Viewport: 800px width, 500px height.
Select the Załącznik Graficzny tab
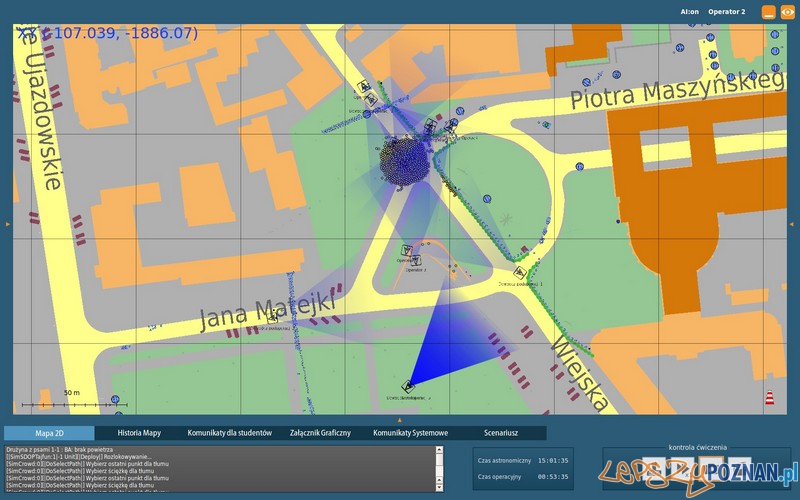pyautogui.click(x=321, y=433)
